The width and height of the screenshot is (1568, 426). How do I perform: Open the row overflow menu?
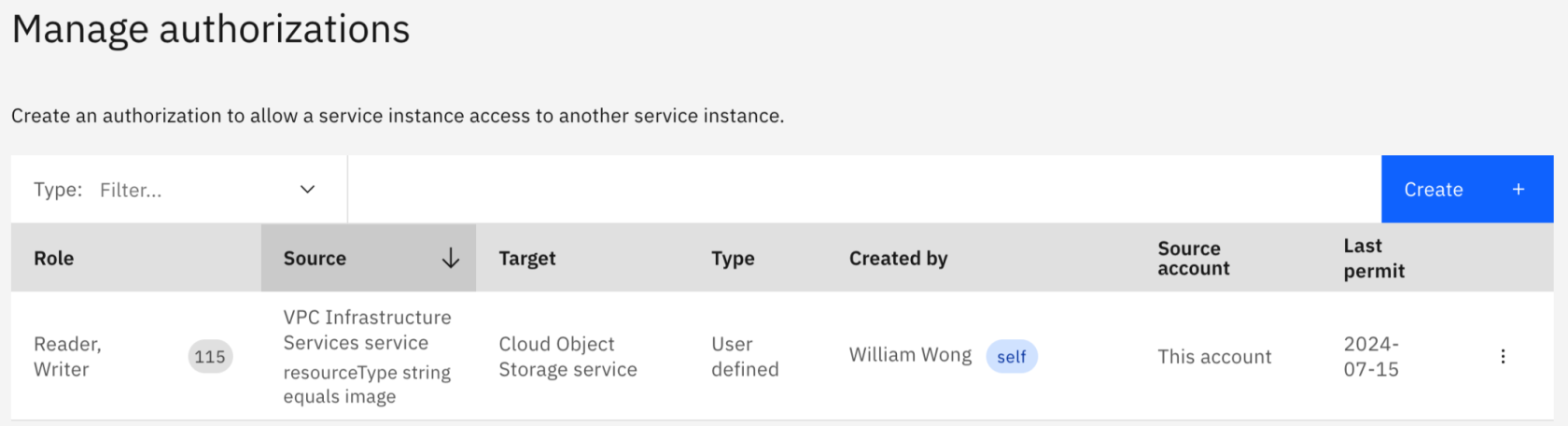click(x=1503, y=356)
